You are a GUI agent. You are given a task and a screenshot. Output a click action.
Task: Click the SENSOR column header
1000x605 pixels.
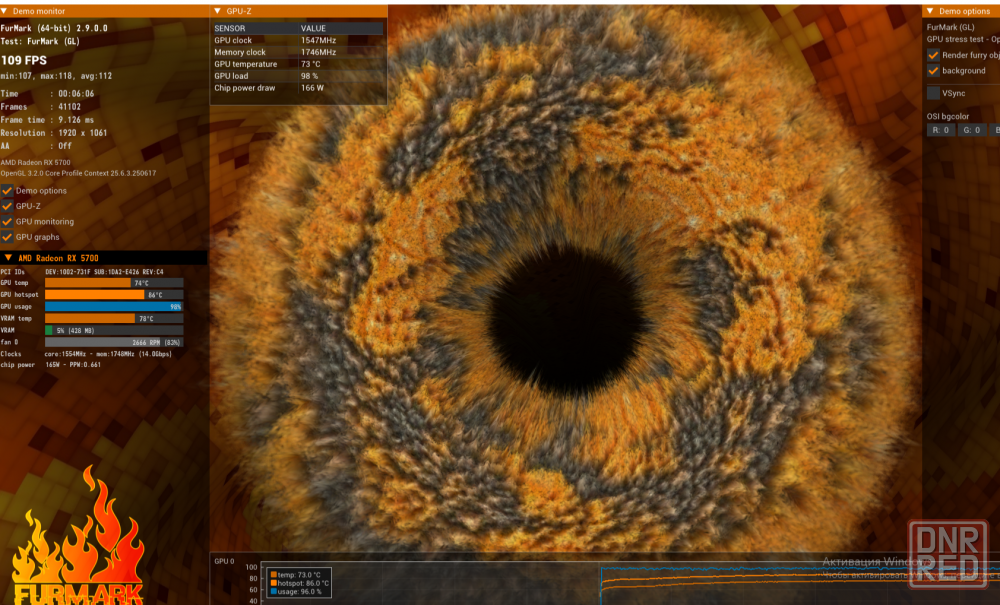[x=230, y=29]
